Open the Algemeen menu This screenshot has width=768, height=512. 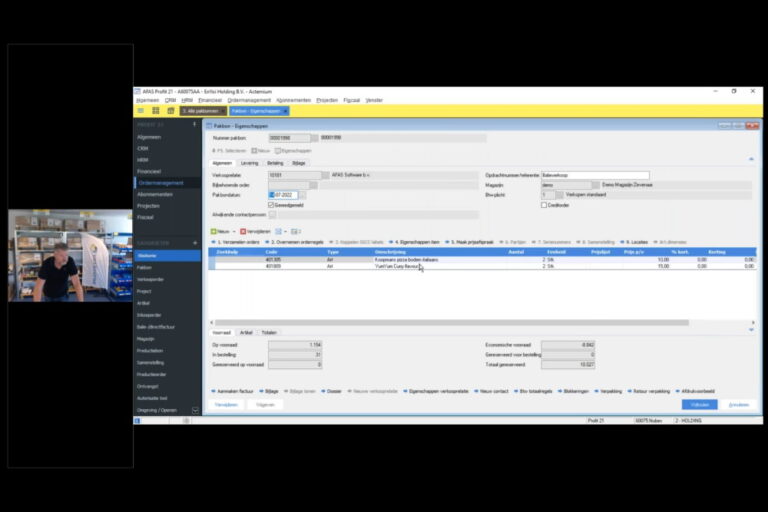(147, 100)
